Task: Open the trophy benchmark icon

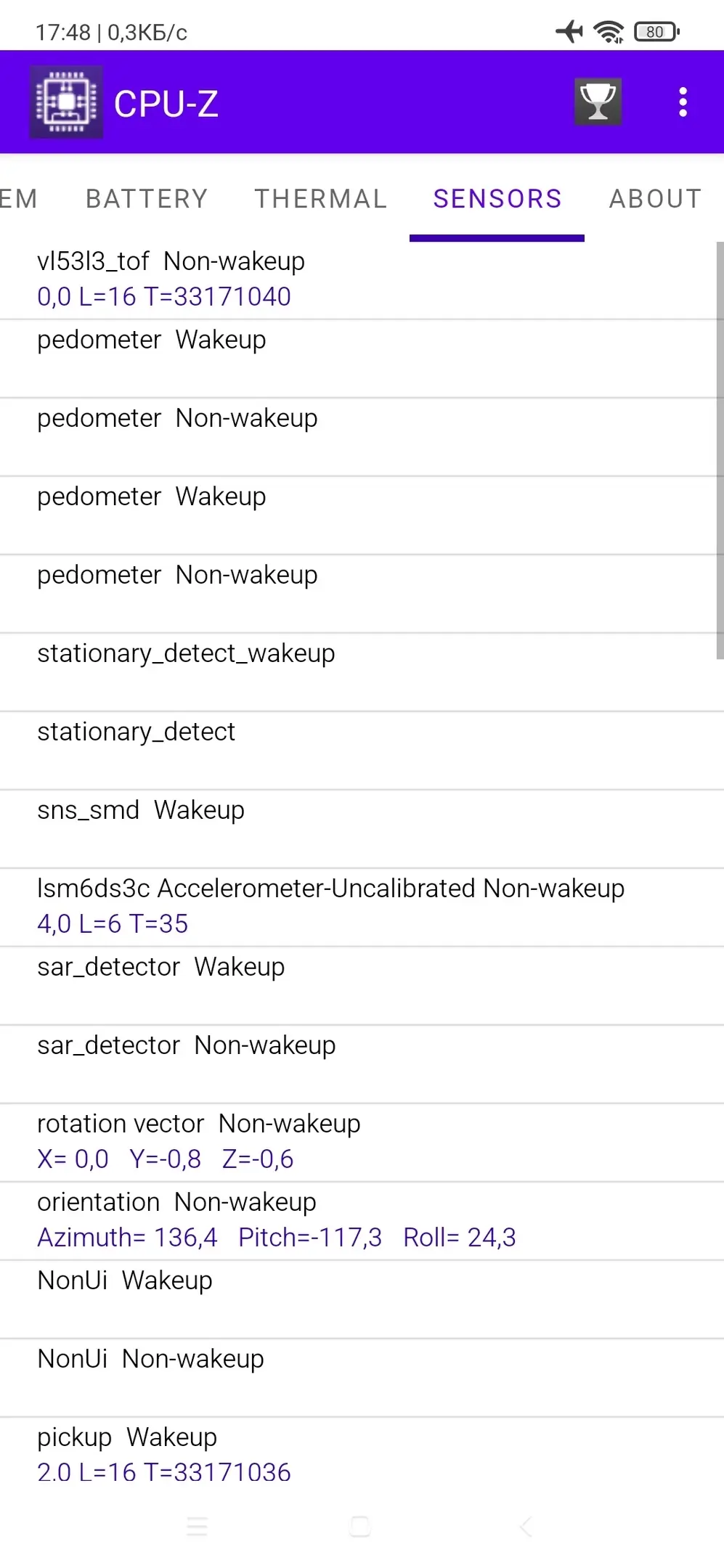Action: coord(598,102)
